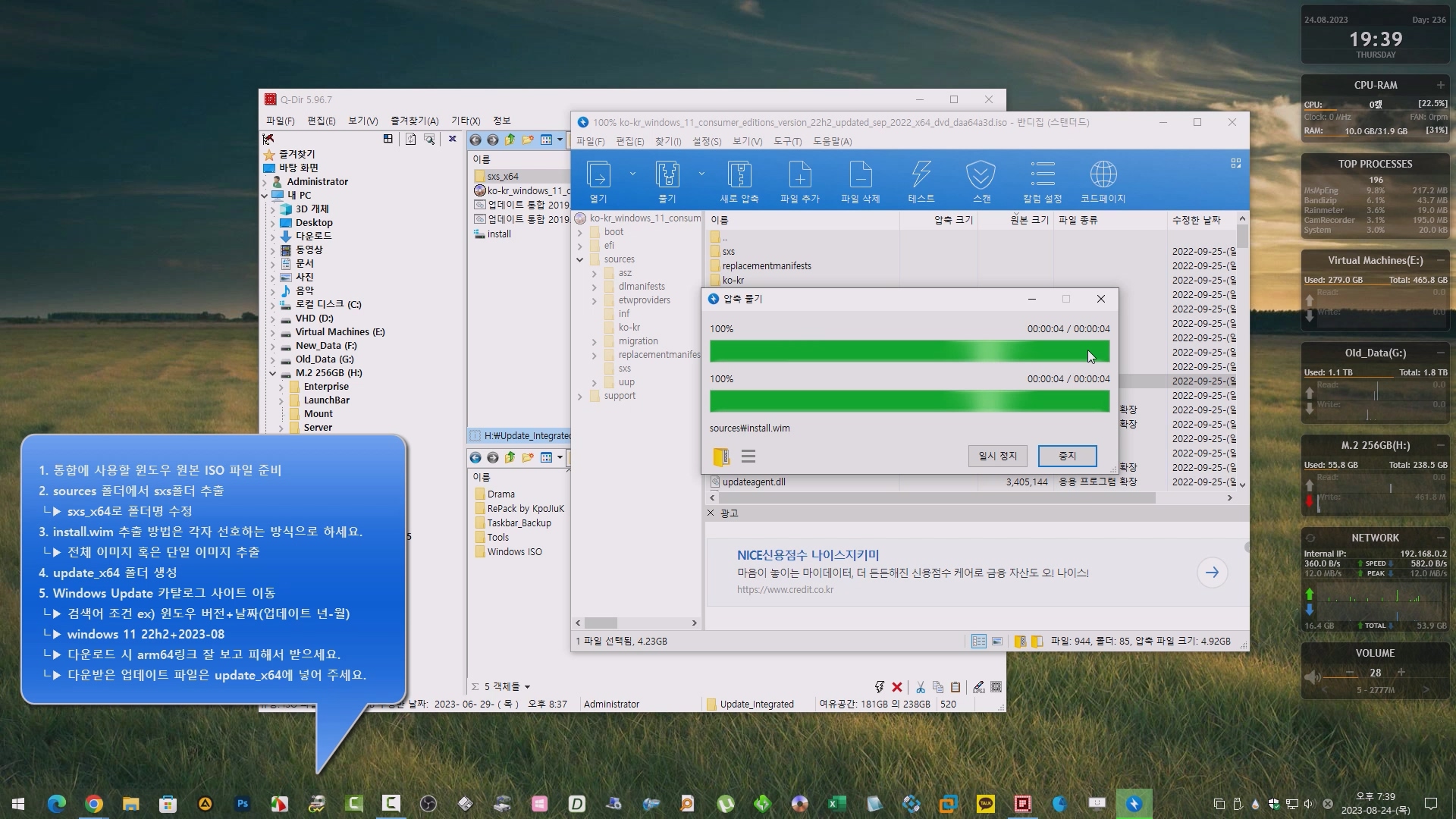Collapse M.2 256GB (H:) in Q-Dir tree
The height and width of the screenshot is (819, 1456).
tap(272, 373)
